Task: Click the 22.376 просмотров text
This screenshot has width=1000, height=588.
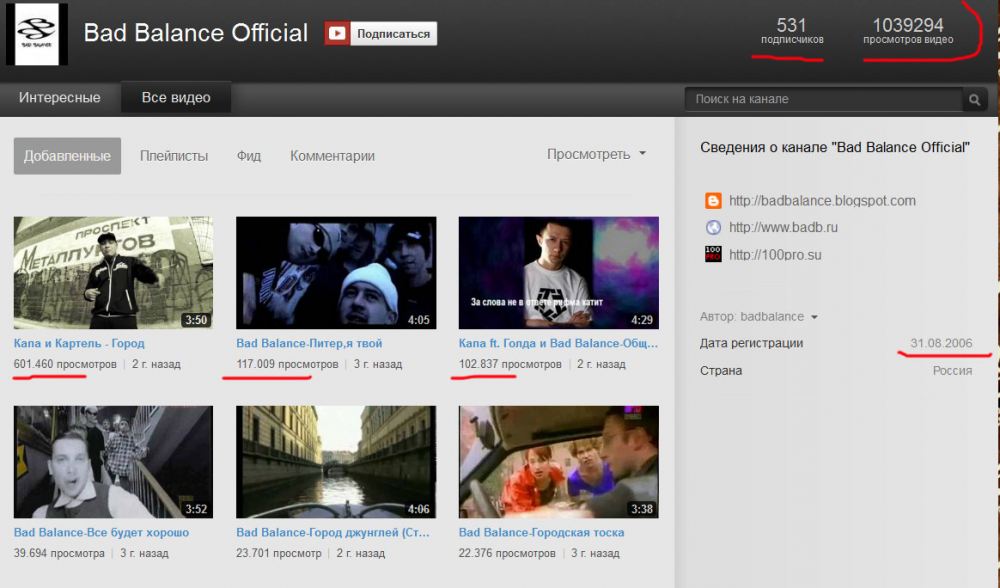Action: (x=507, y=553)
